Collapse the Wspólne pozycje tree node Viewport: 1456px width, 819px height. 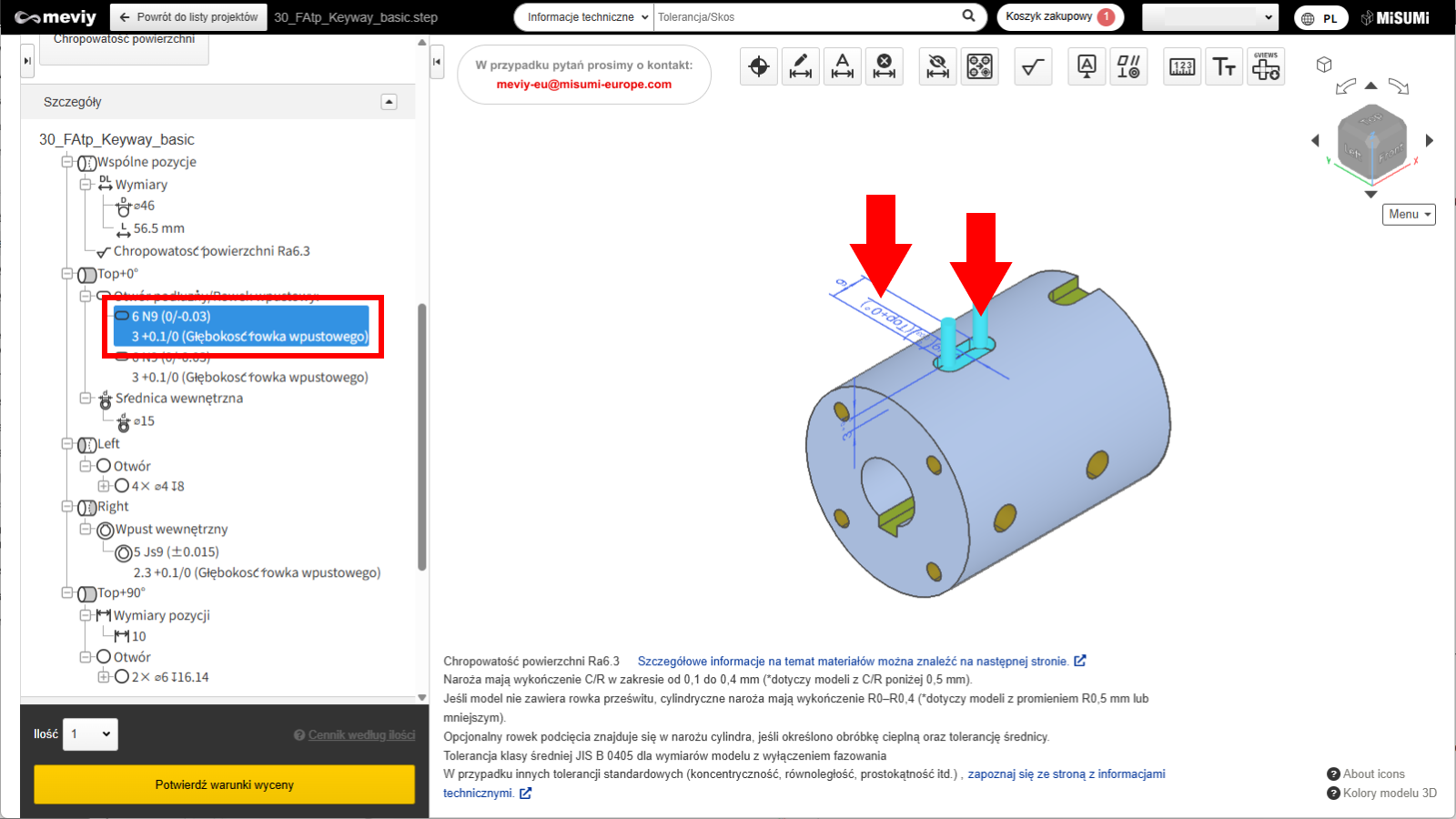click(67, 162)
